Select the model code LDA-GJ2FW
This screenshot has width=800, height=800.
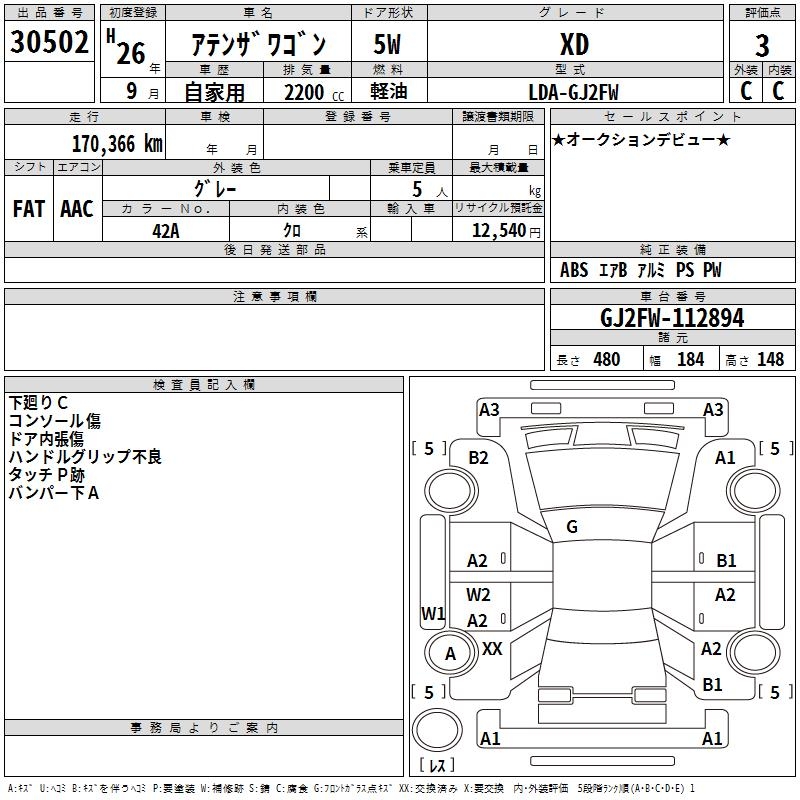click(x=574, y=91)
